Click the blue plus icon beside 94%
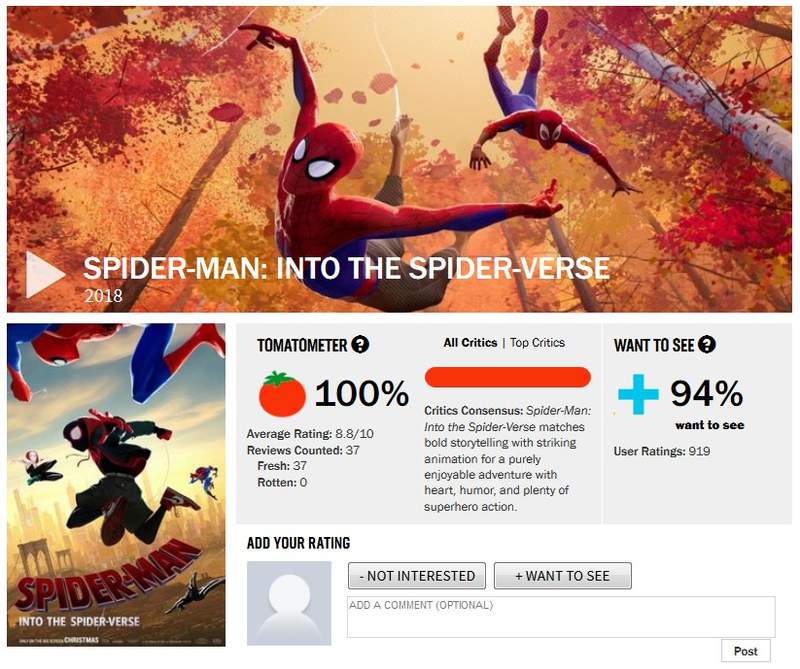800x669 pixels. [638, 394]
